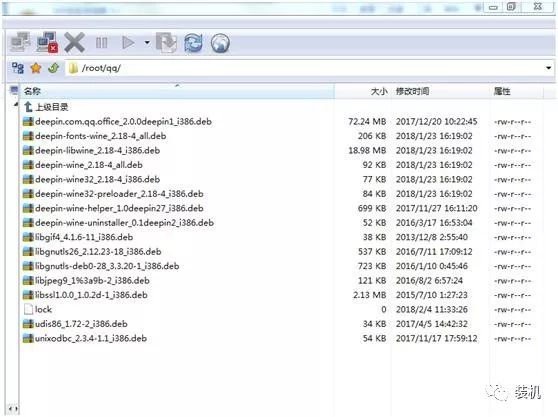Click the new connection computers icon
This screenshot has width=558, height=417.
point(20,43)
